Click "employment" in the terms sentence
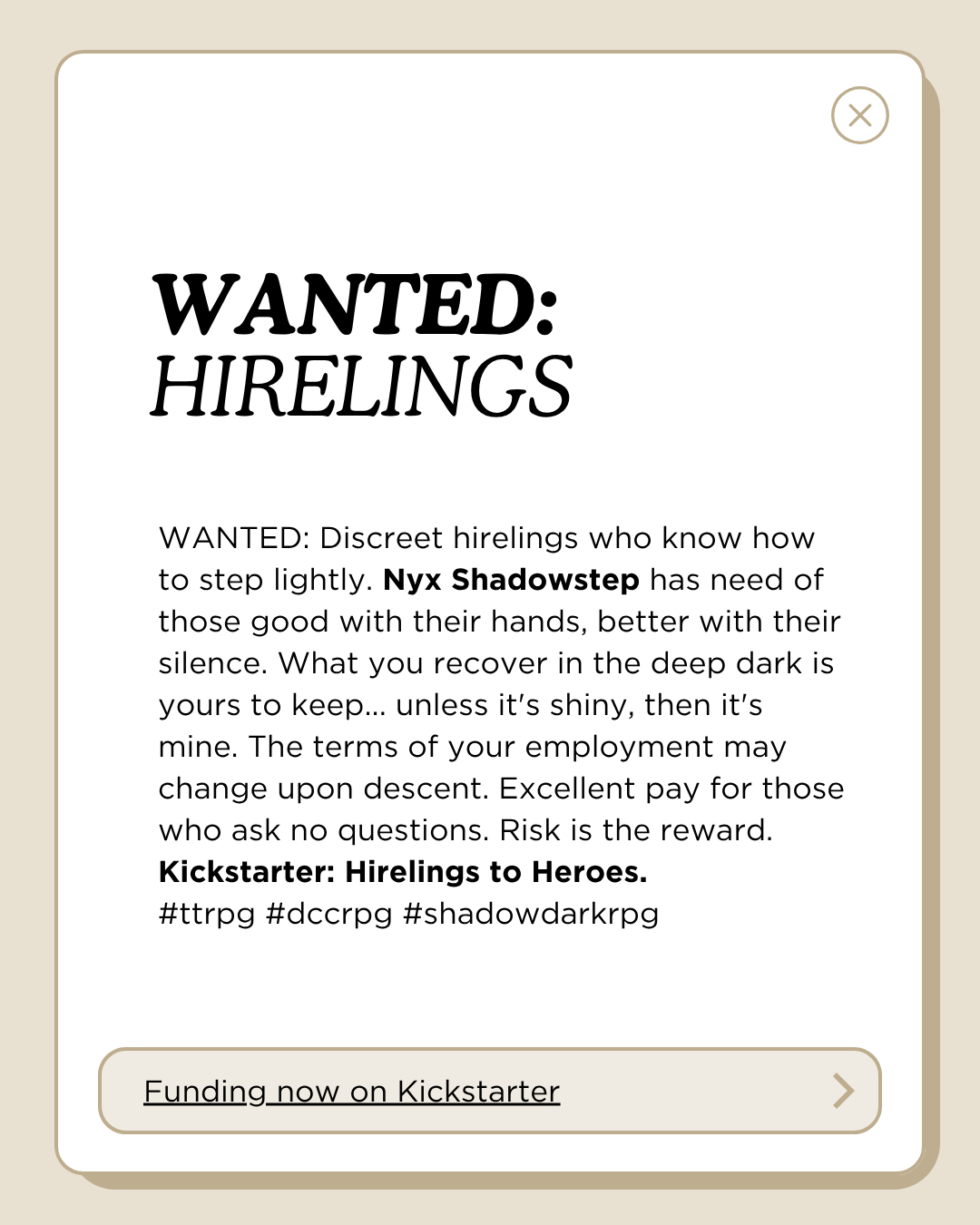 tap(619, 747)
